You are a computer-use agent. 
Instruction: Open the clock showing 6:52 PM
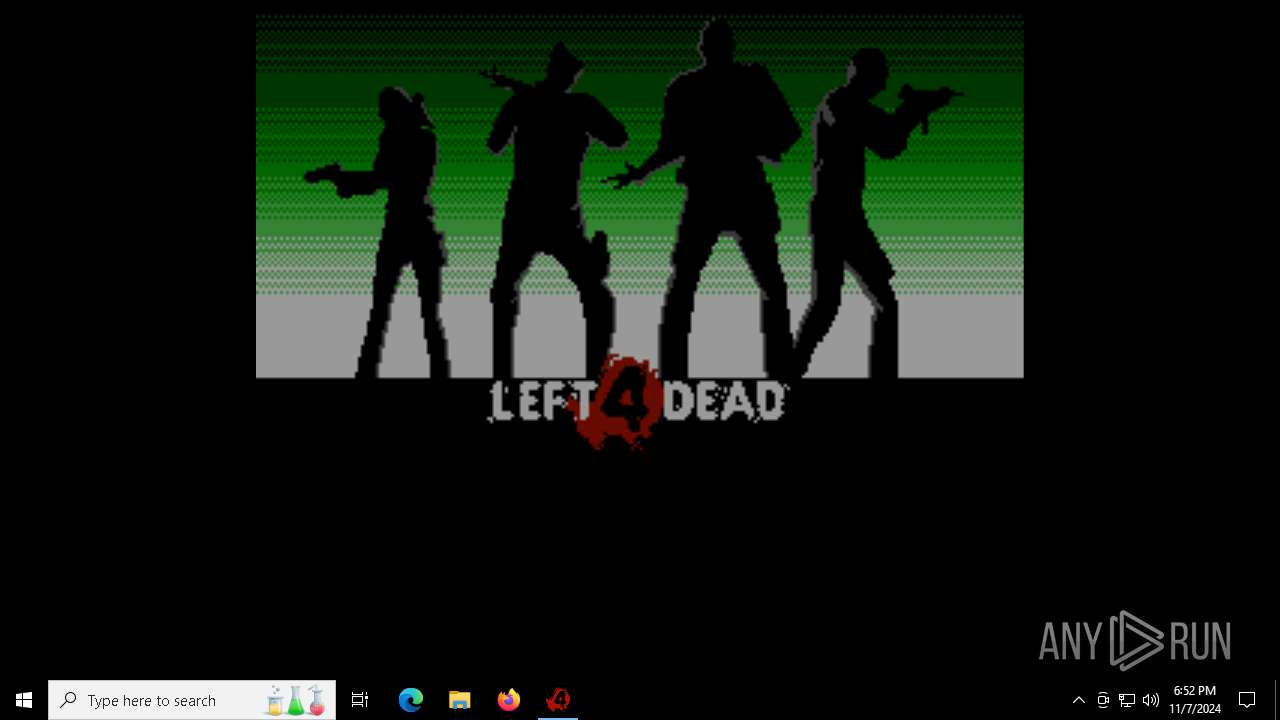1195,700
